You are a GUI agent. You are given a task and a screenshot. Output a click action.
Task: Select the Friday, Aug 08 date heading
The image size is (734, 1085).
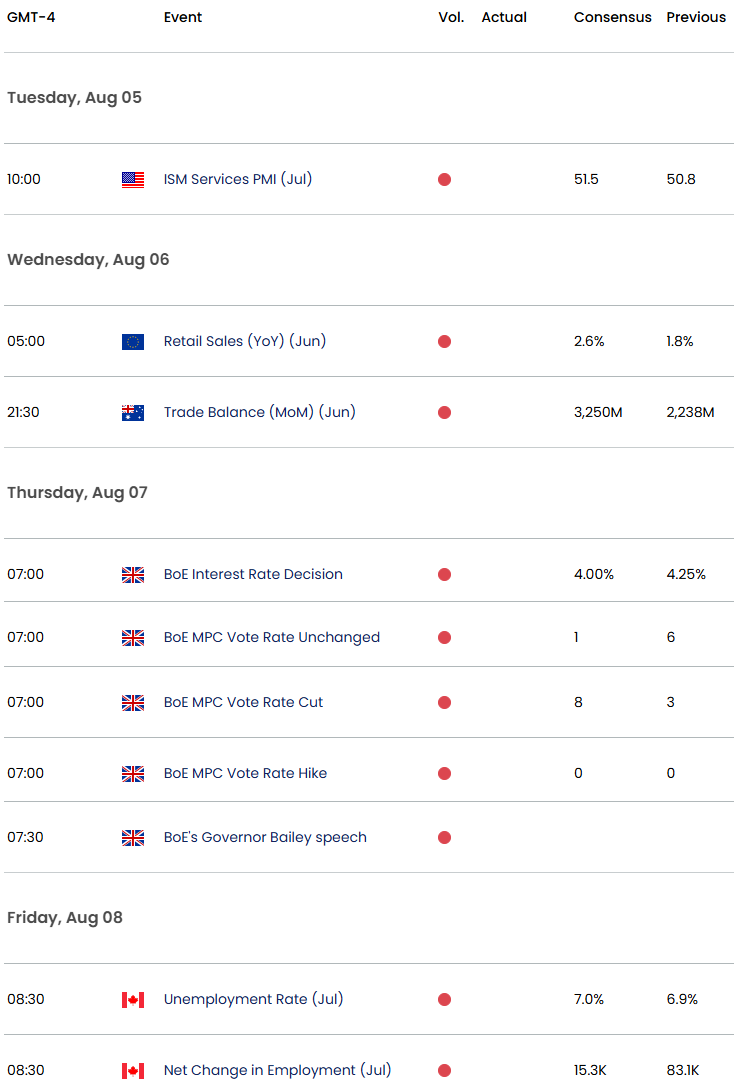click(65, 917)
